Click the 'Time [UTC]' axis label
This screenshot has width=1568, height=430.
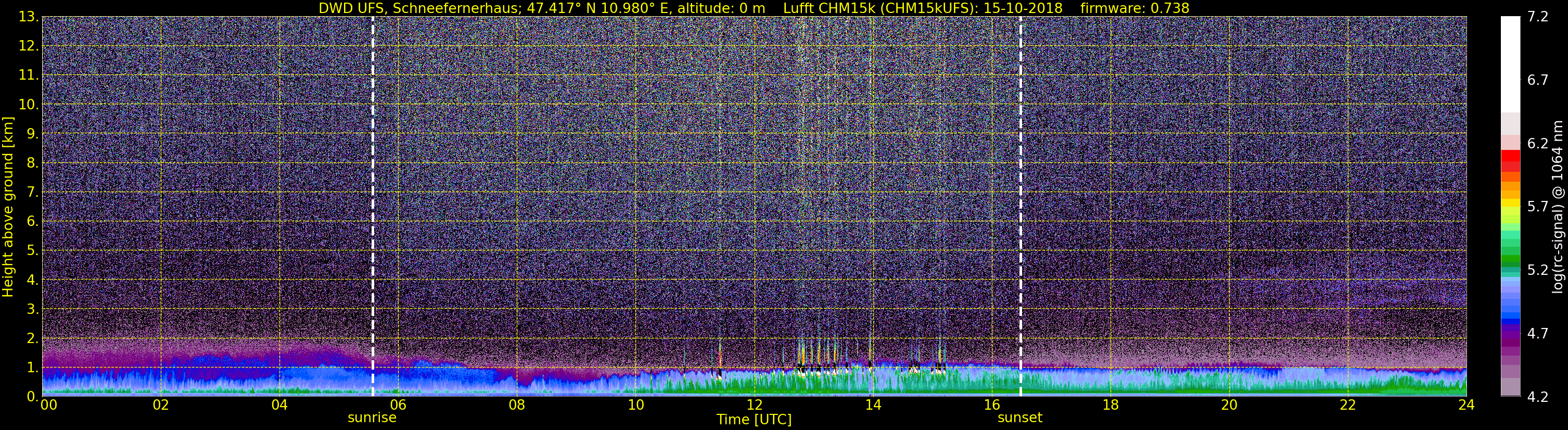point(754,420)
